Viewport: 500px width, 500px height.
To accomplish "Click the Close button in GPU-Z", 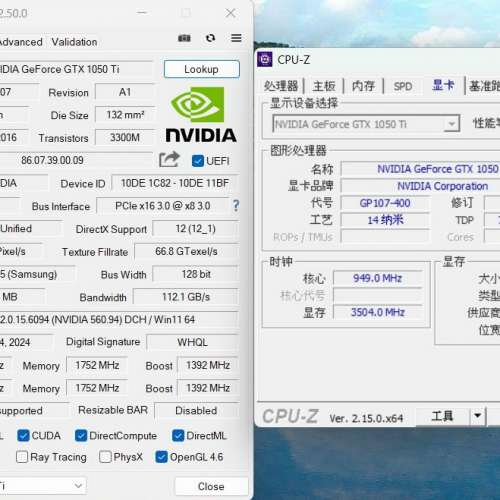I will (211, 486).
